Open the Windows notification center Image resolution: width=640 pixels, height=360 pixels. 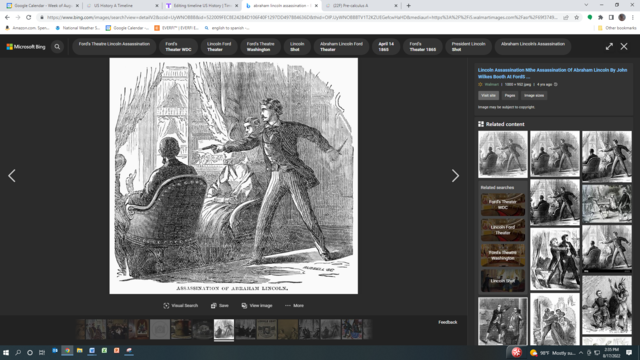tap(629, 352)
